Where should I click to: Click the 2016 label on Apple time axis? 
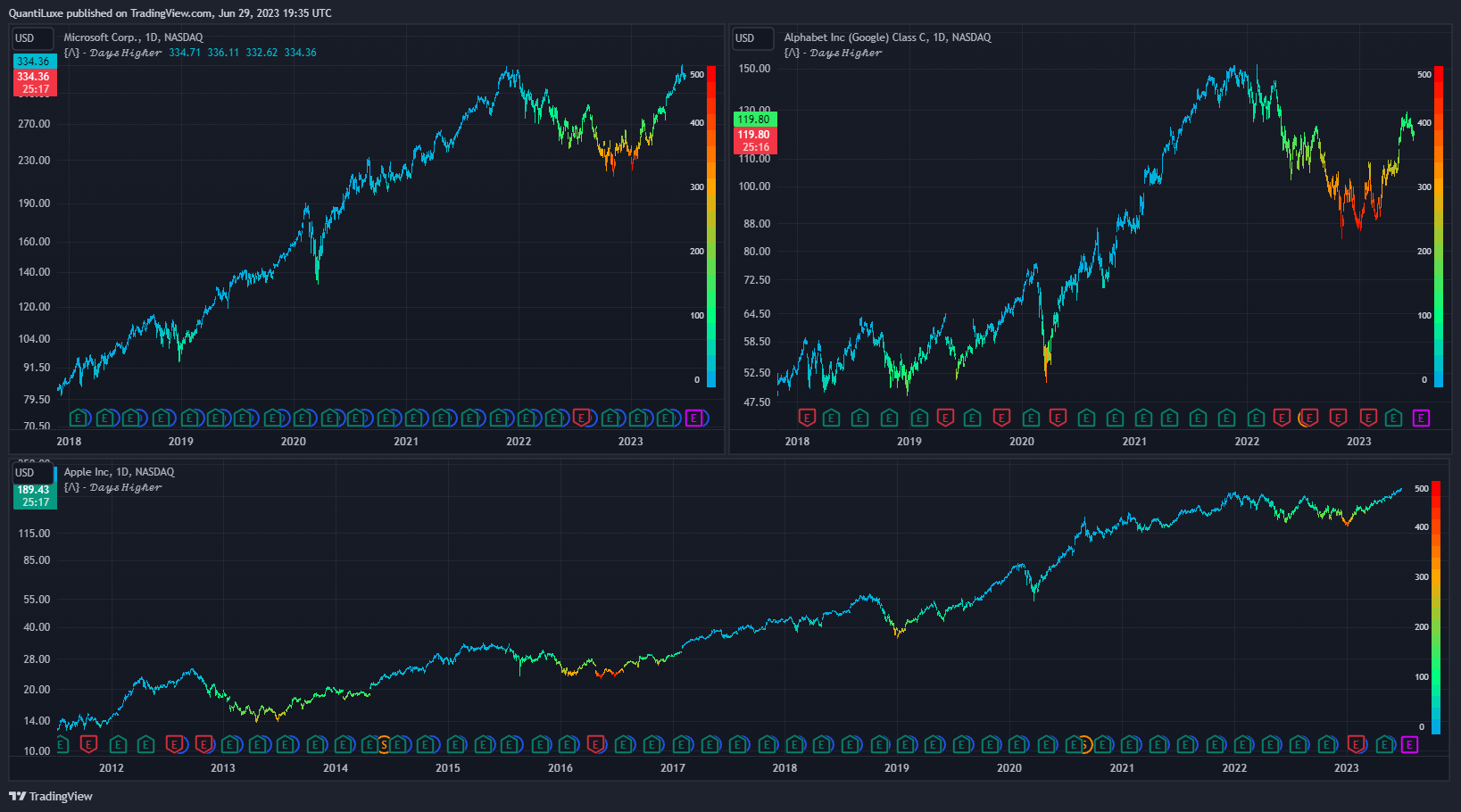560,767
